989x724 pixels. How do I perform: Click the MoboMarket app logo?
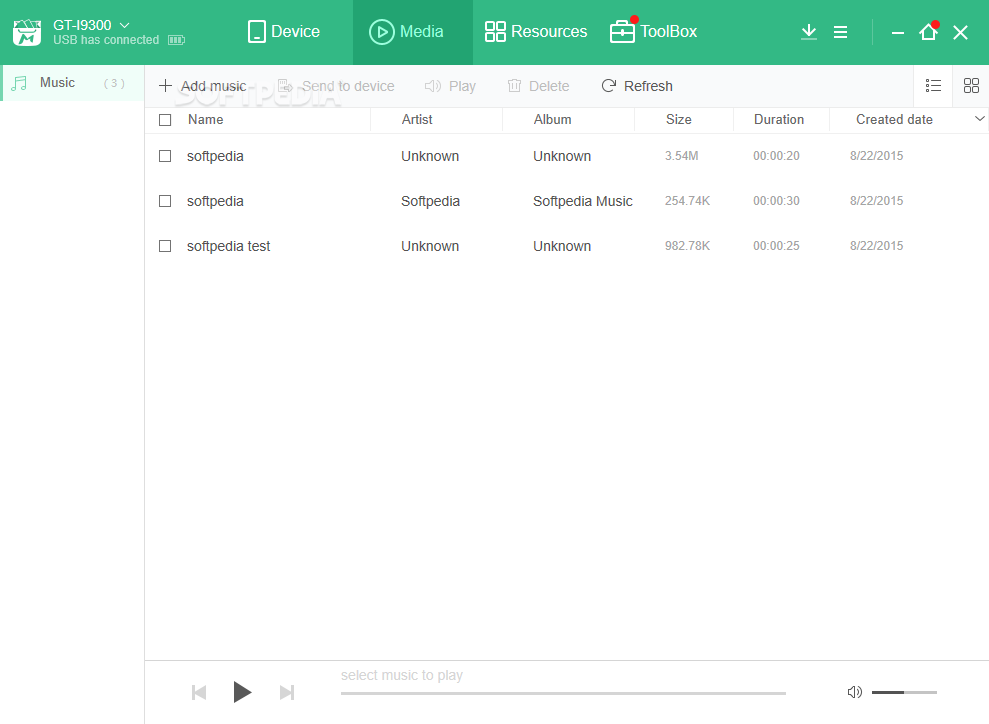tap(27, 32)
